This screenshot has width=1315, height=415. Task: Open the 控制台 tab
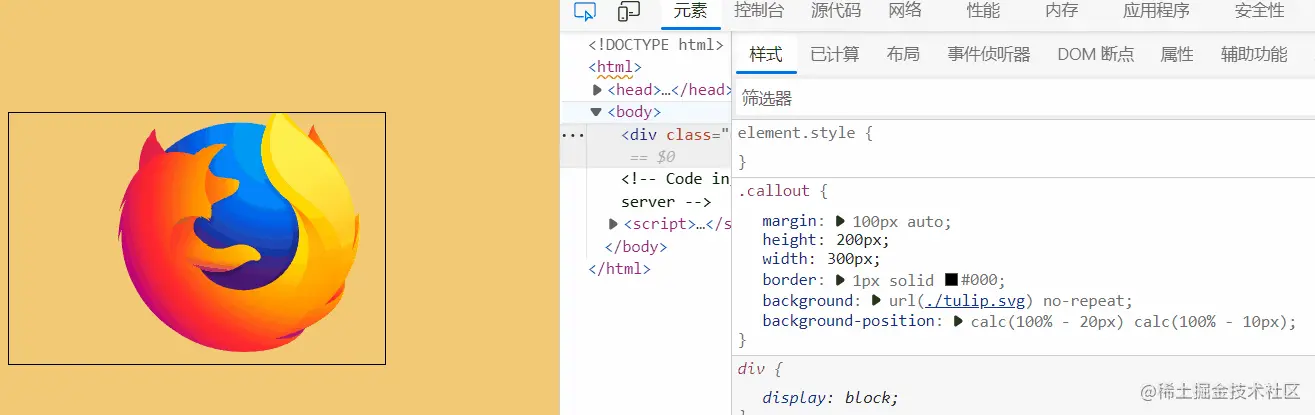click(759, 11)
